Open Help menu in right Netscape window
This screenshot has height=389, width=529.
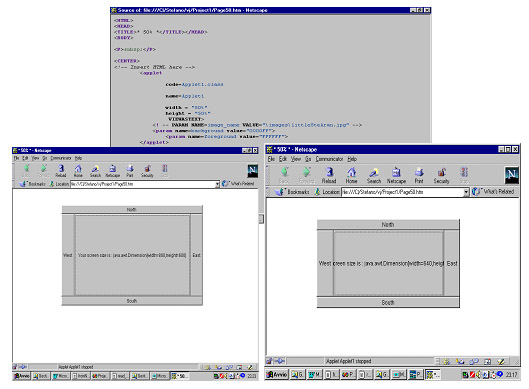[352, 159]
